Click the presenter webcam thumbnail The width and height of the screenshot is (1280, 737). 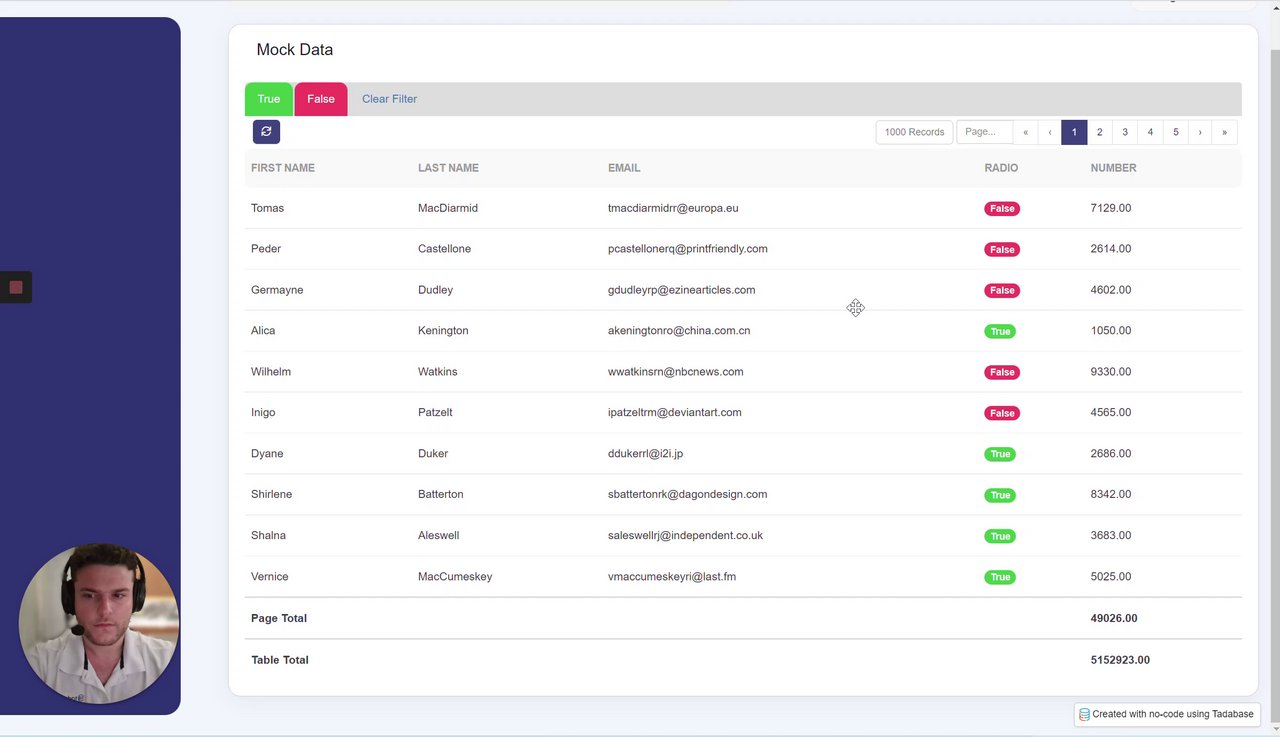pyautogui.click(x=99, y=624)
